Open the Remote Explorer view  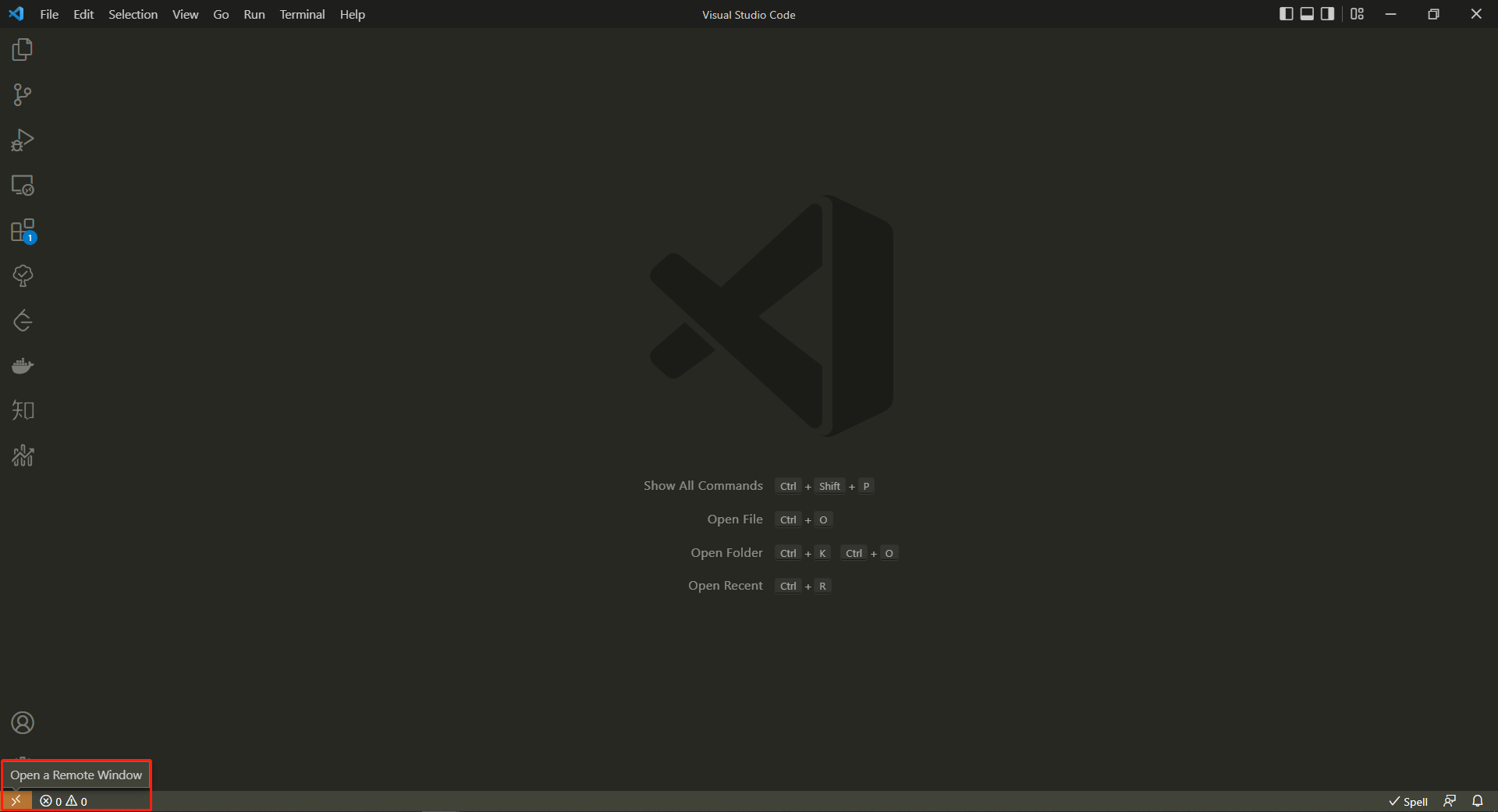tap(23, 186)
